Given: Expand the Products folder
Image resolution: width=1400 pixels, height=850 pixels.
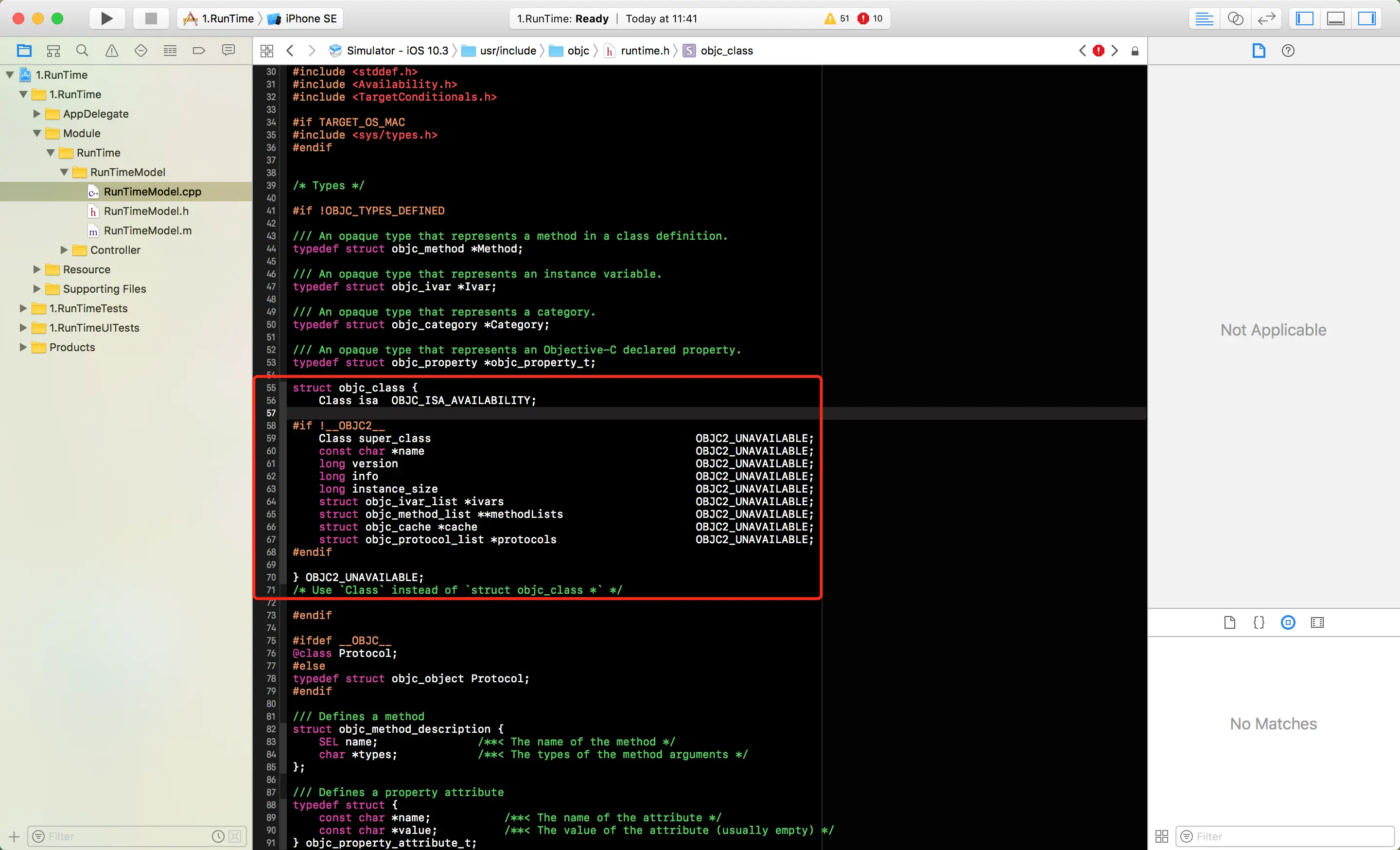Looking at the screenshot, I should pyautogui.click(x=23, y=347).
